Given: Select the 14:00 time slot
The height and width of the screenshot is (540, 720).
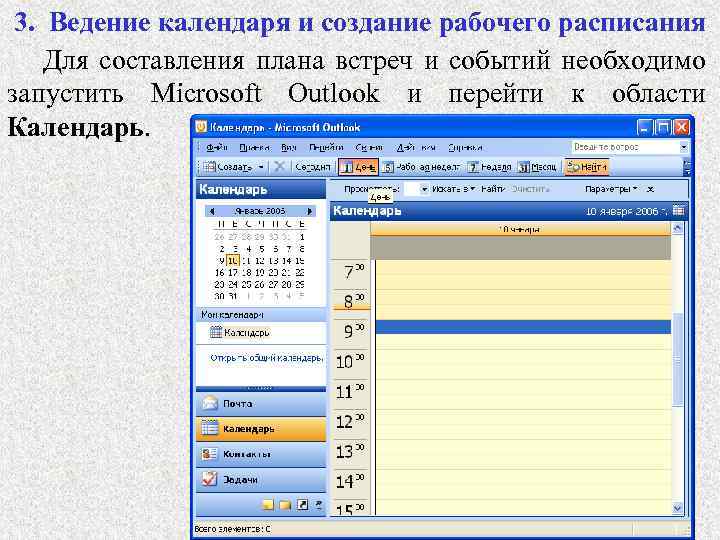Looking at the screenshot, I should pos(523,477).
